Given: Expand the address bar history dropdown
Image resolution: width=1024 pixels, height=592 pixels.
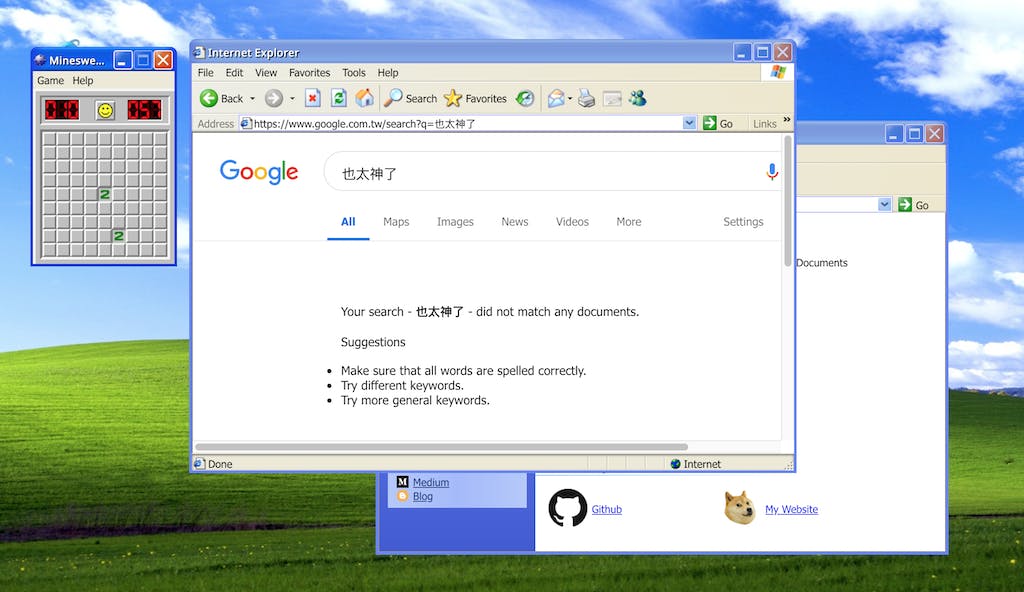Looking at the screenshot, I should [689, 122].
